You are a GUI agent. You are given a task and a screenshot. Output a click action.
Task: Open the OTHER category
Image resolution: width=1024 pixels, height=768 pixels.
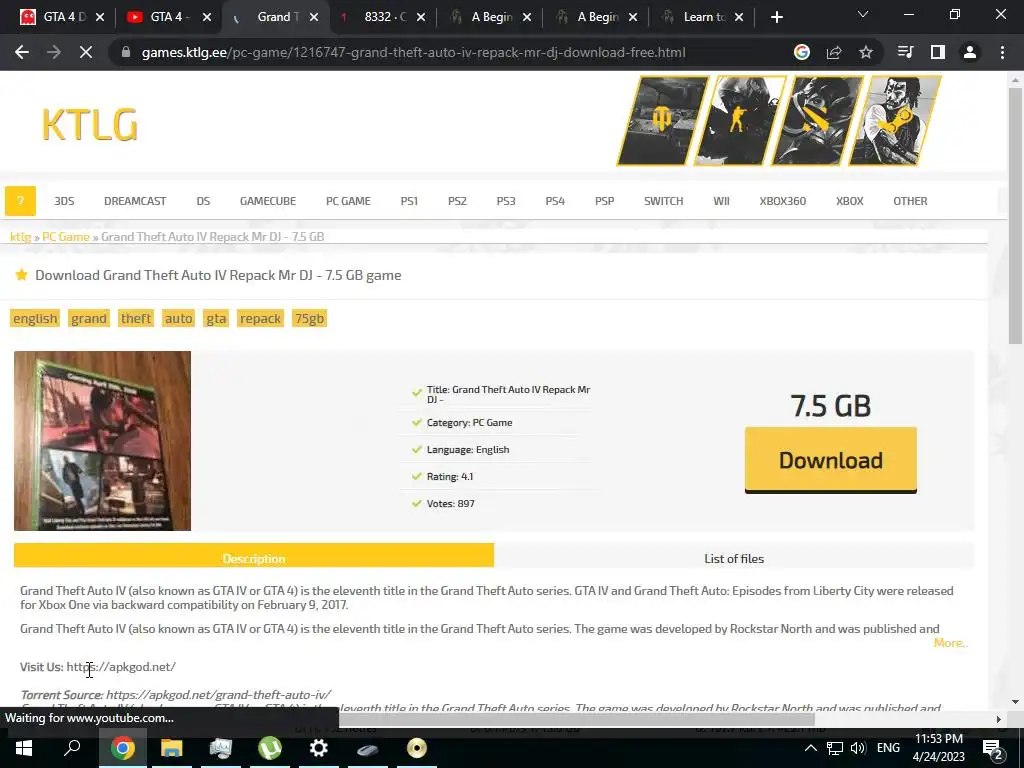(910, 201)
